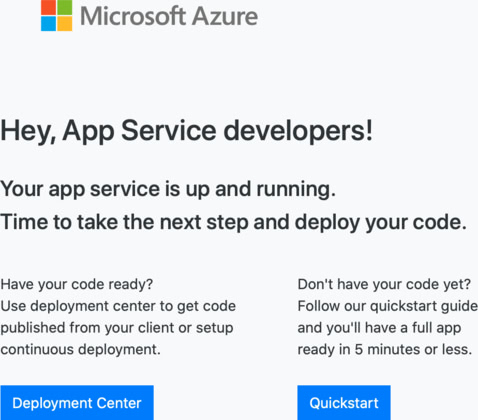This screenshot has width=478, height=420.
Task: Click 'continuous deployment.' text
Action: point(81,349)
